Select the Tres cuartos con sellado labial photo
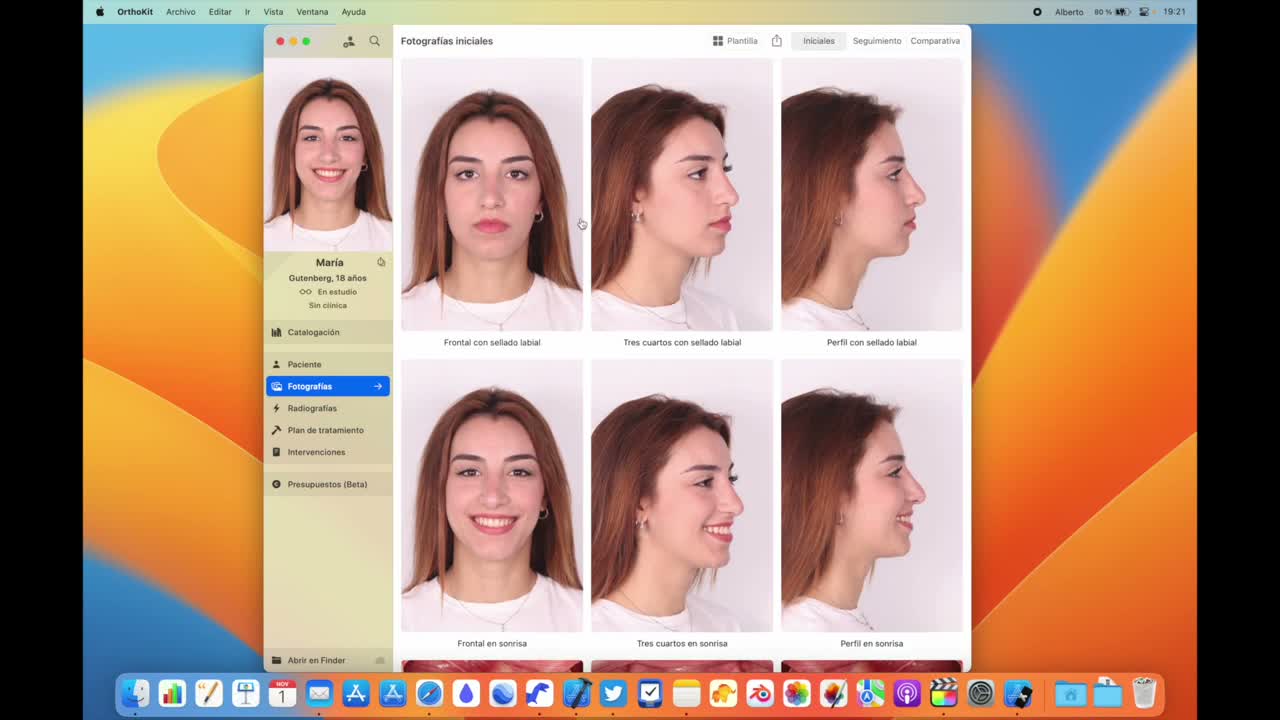 682,194
